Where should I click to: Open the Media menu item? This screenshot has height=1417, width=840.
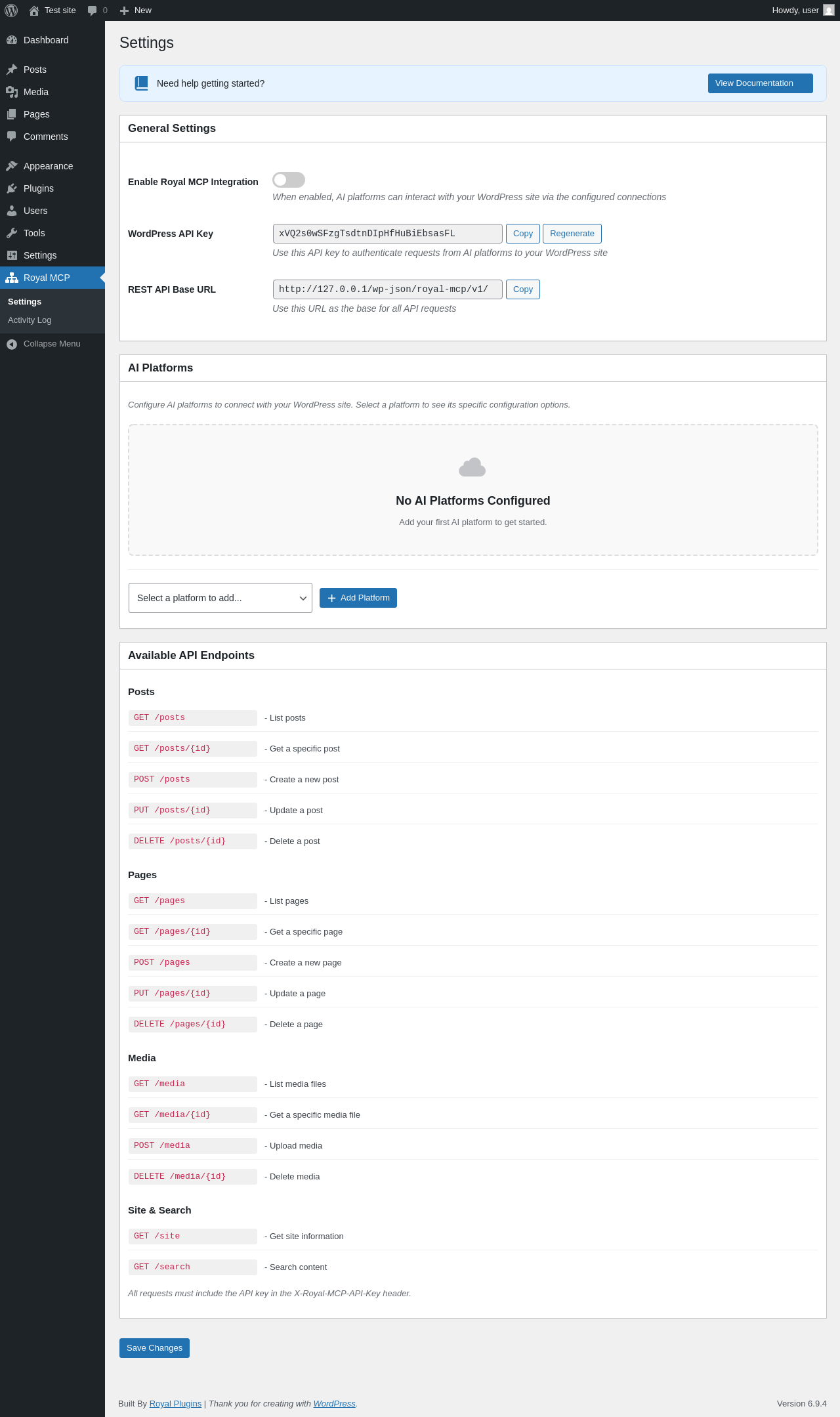[52, 92]
